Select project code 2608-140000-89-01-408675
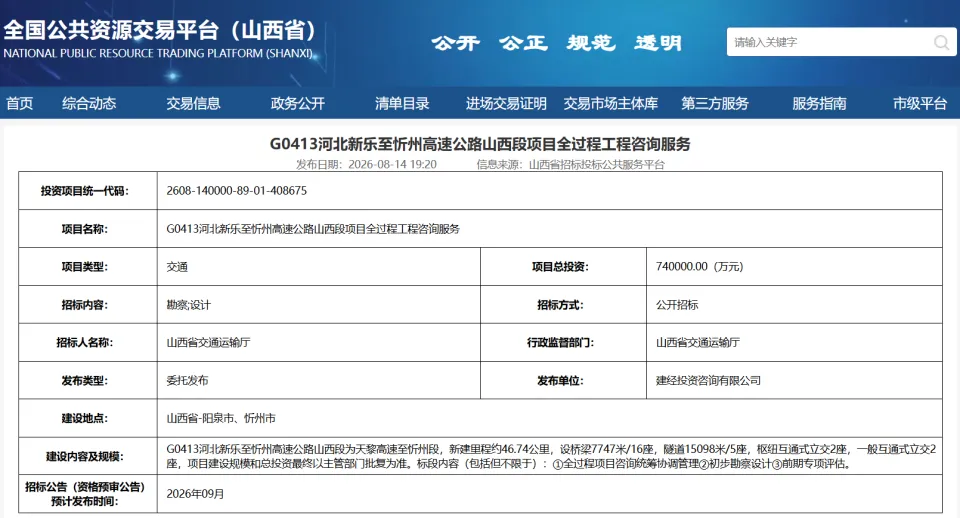This screenshot has height=518, width=960. 236,190
